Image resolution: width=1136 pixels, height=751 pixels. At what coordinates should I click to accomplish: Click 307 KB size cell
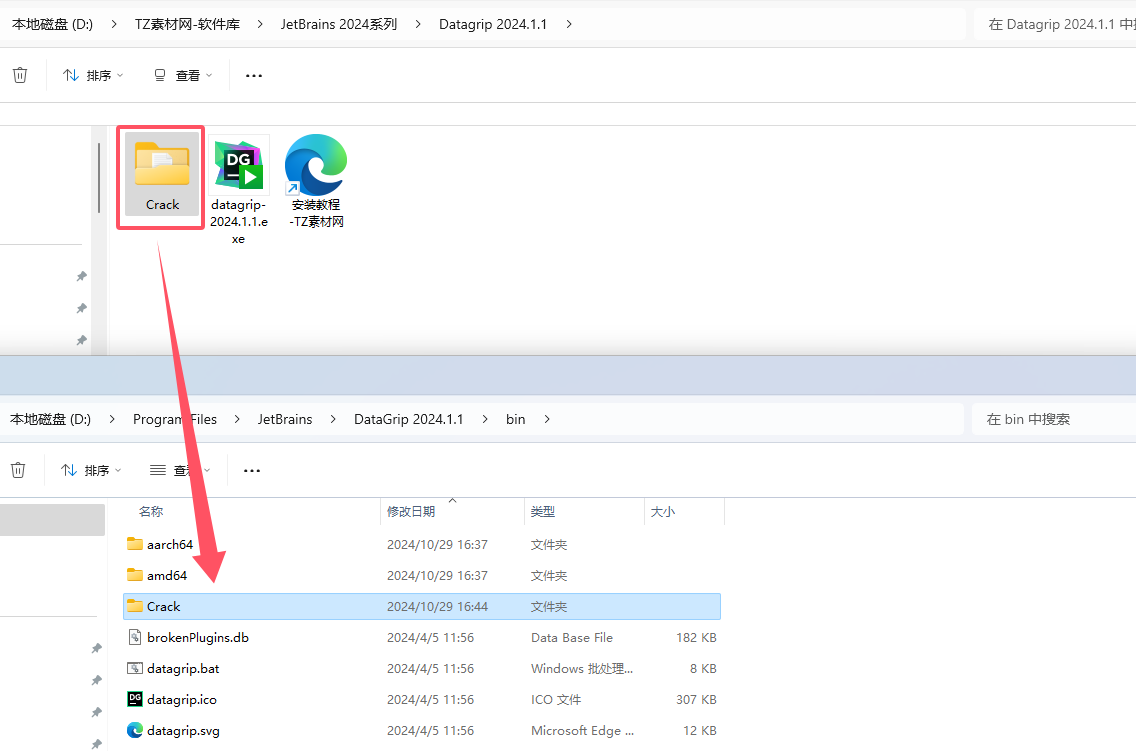tap(696, 700)
